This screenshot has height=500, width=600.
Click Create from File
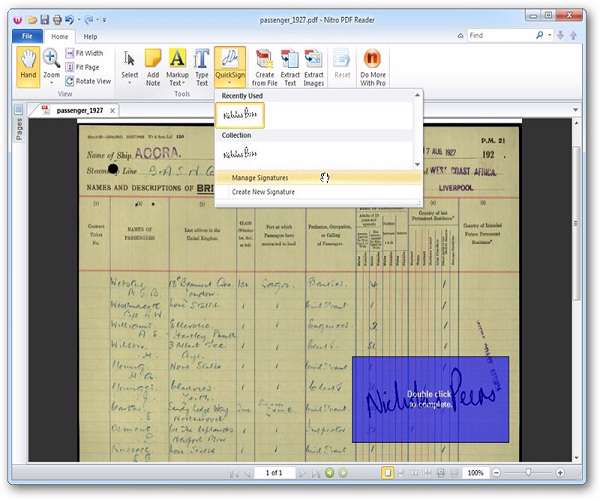264,67
